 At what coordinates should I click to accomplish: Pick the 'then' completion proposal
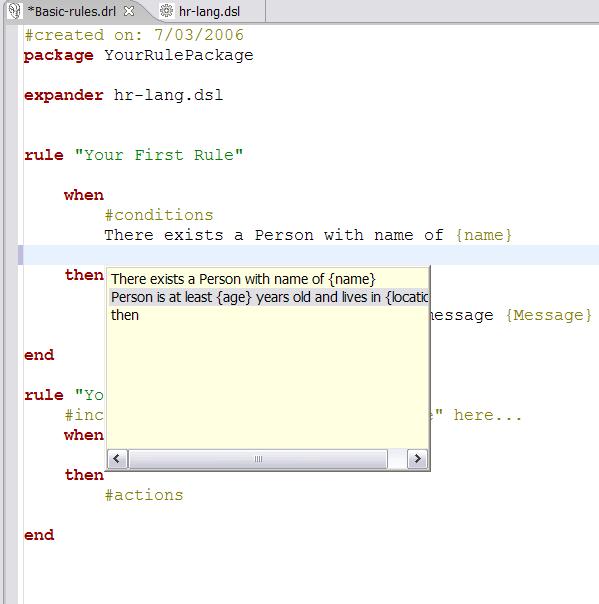(x=268, y=315)
